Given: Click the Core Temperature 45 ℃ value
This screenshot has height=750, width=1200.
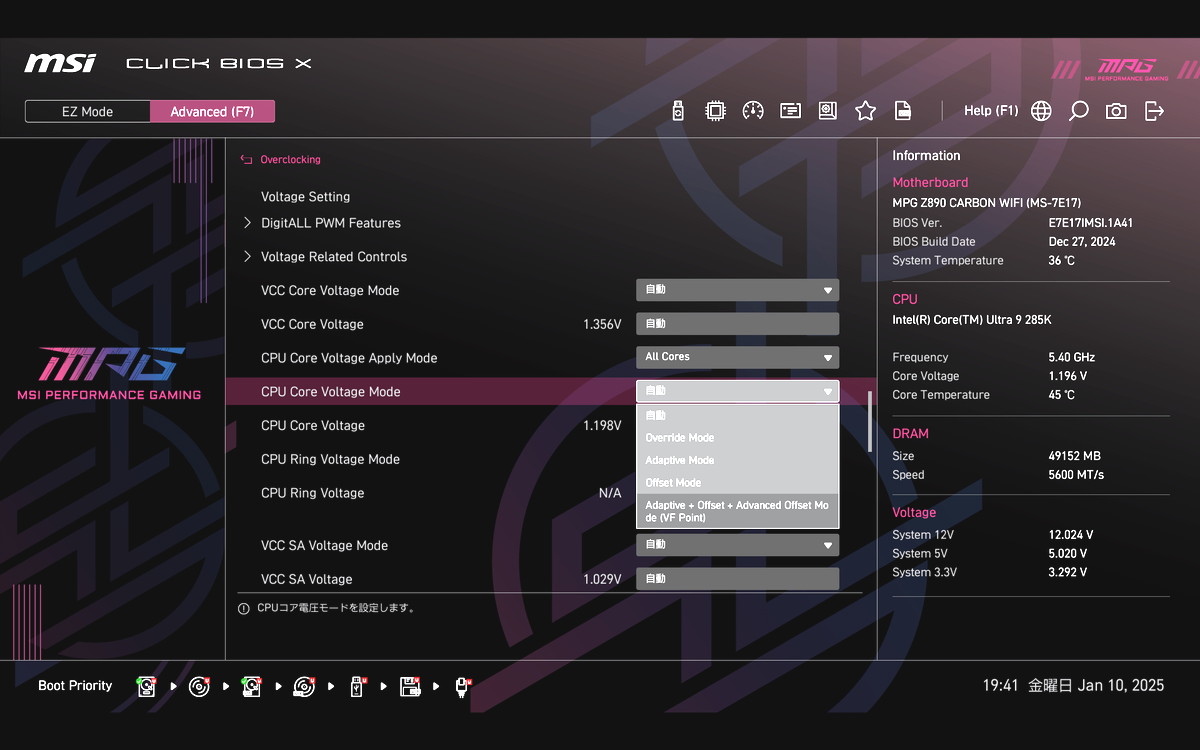Looking at the screenshot, I should (x=1061, y=395).
